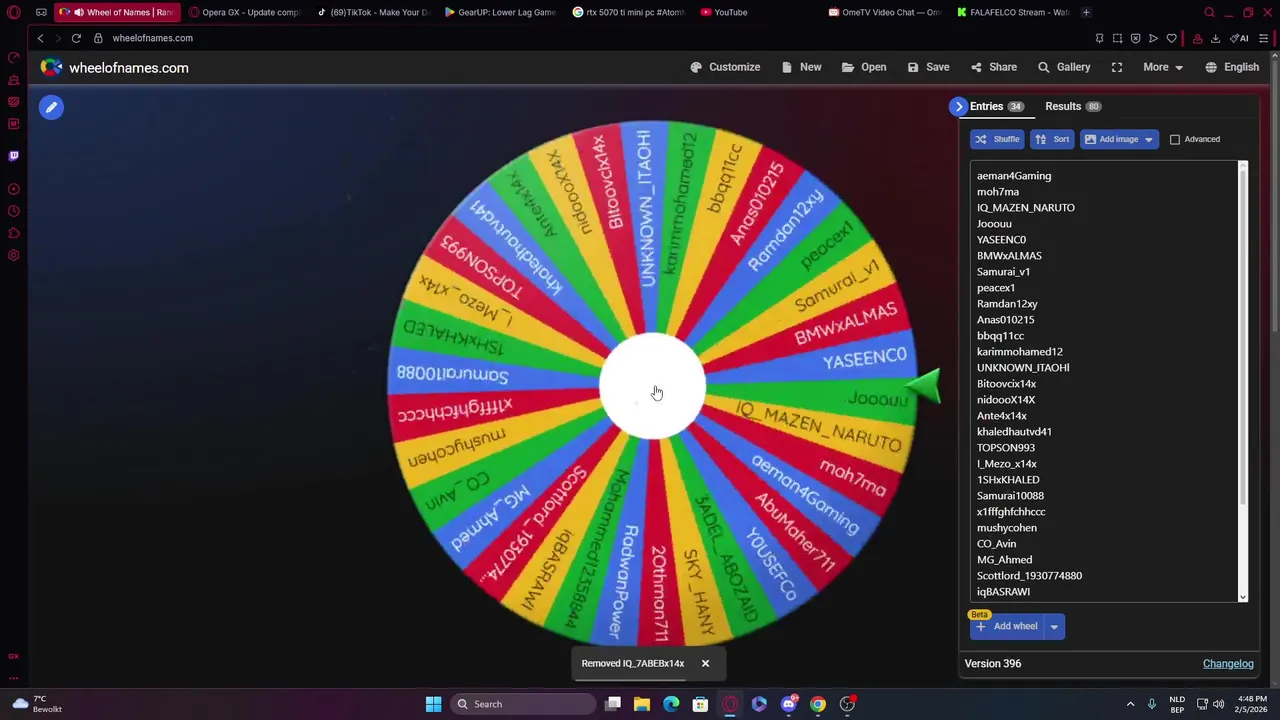Click the wheelofnames.com logo
The width and height of the screenshot is (1280, 720).
click(x=114, y=67)
